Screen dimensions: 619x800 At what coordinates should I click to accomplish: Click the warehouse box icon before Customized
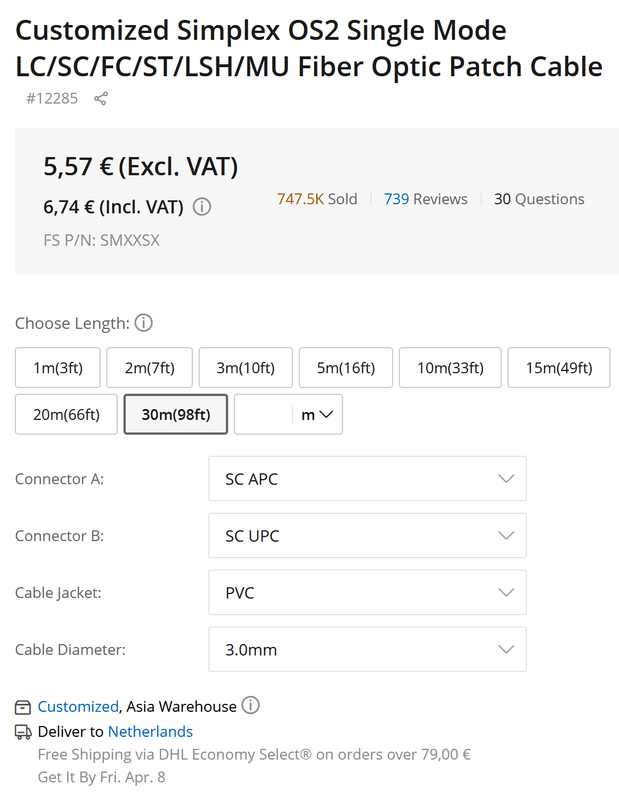[x=23, y=707]
